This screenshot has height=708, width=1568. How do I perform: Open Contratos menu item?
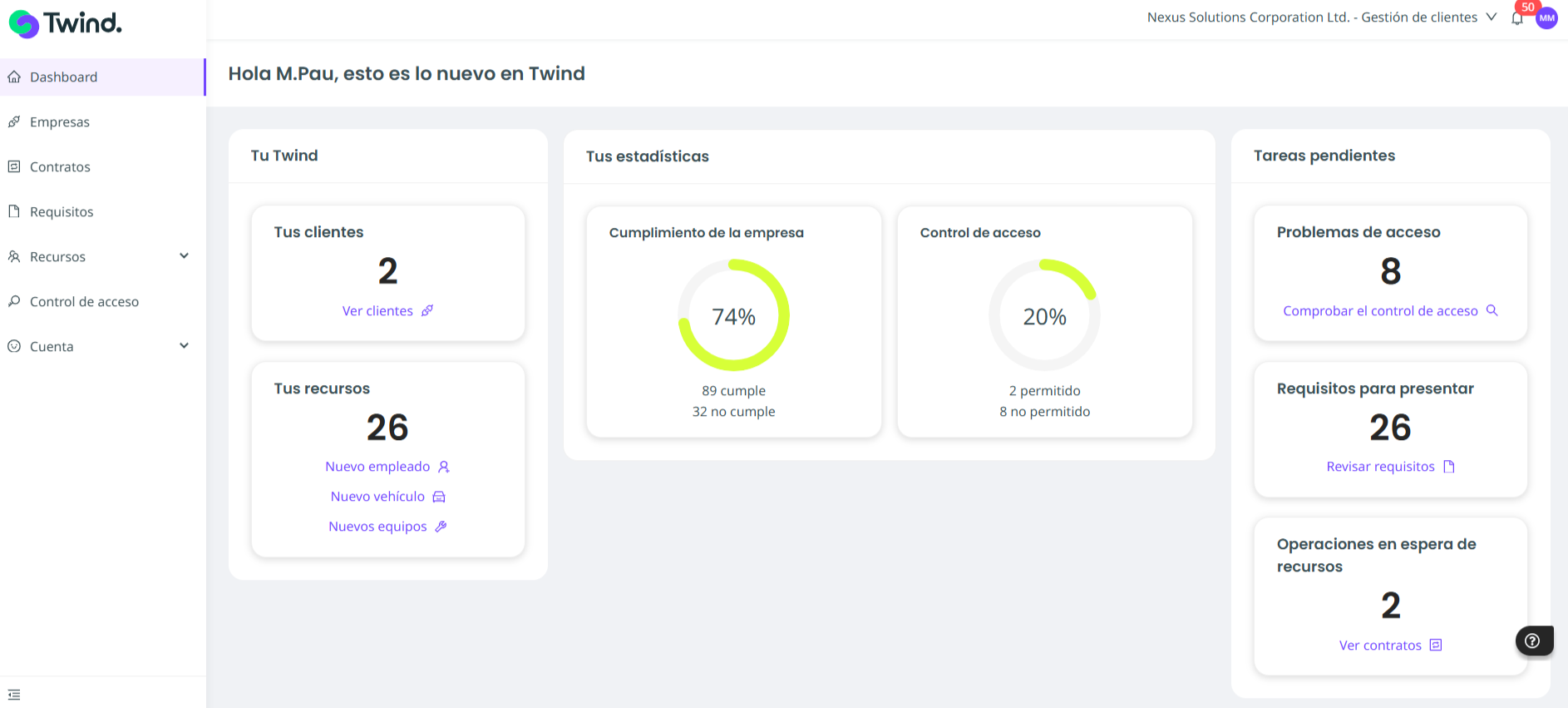pyautogui.click(x=102, y=167)
